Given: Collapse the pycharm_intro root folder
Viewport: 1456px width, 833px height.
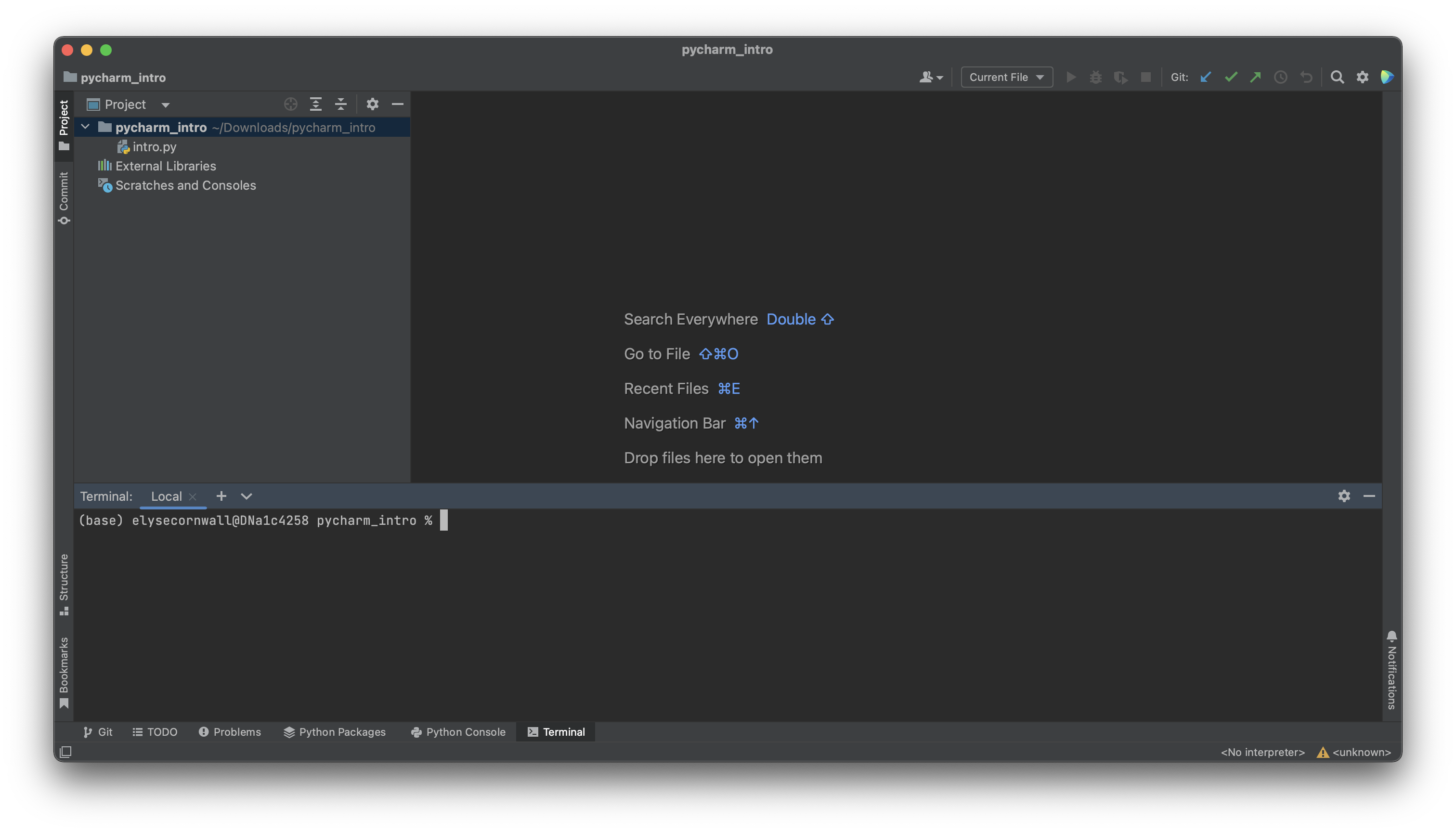Looking at the screenshot, I should pos(85,127).
